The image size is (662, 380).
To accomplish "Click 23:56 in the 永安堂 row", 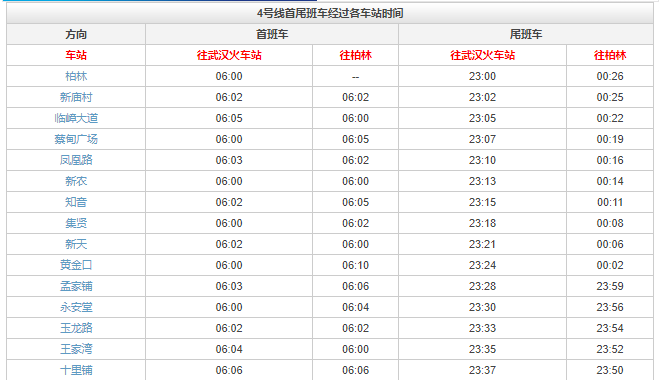I will coord(610,307).
